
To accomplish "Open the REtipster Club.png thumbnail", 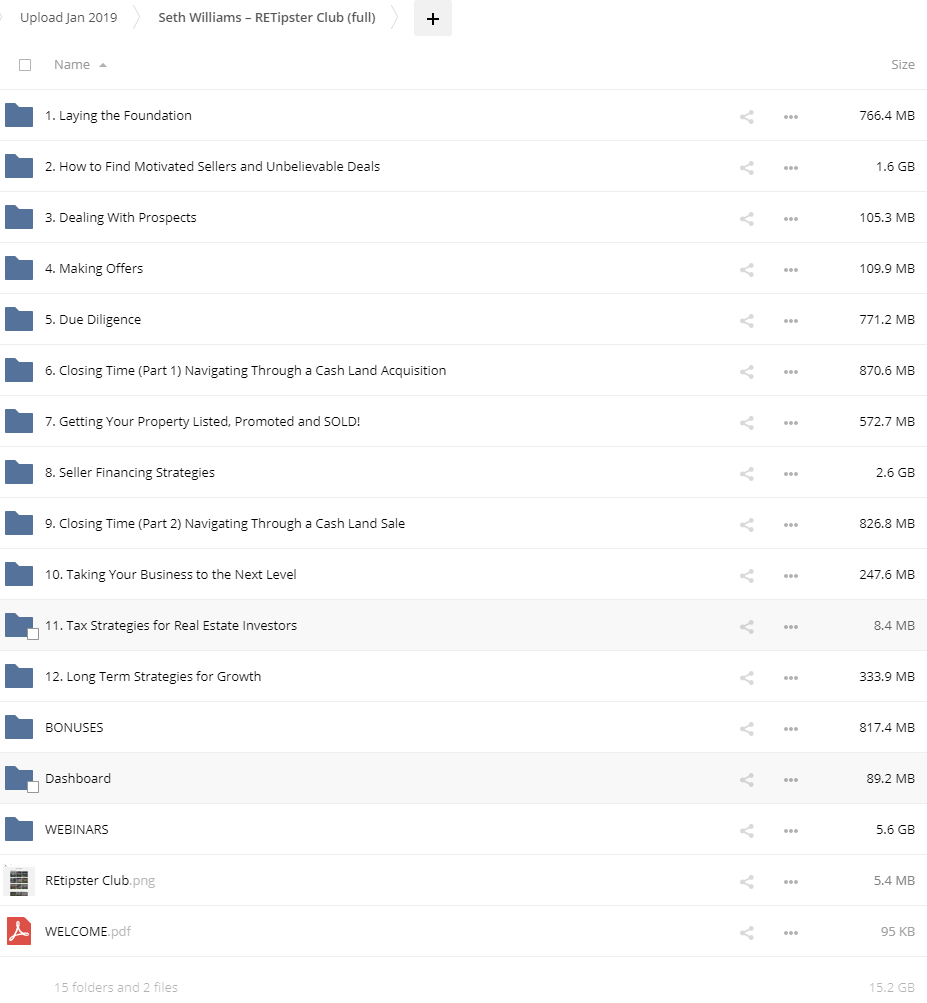I will tap(19, 881).
